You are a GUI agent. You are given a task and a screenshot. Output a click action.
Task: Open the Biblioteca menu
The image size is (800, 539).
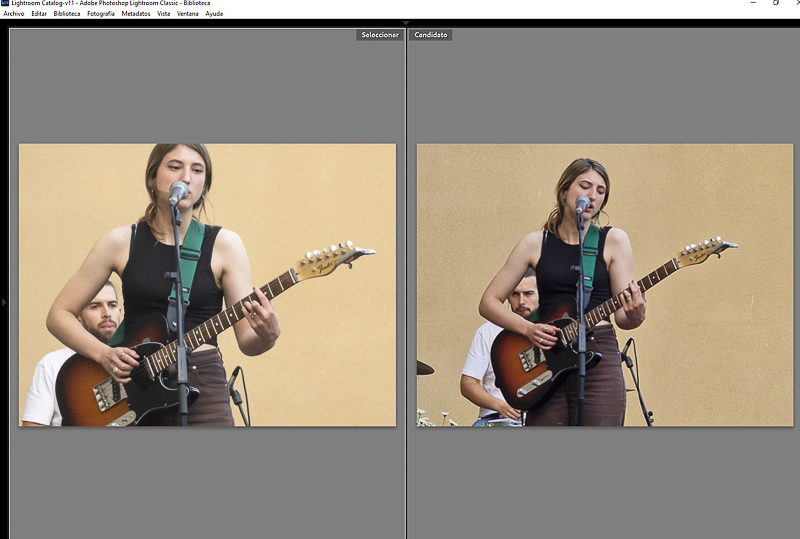coord(67,14)
